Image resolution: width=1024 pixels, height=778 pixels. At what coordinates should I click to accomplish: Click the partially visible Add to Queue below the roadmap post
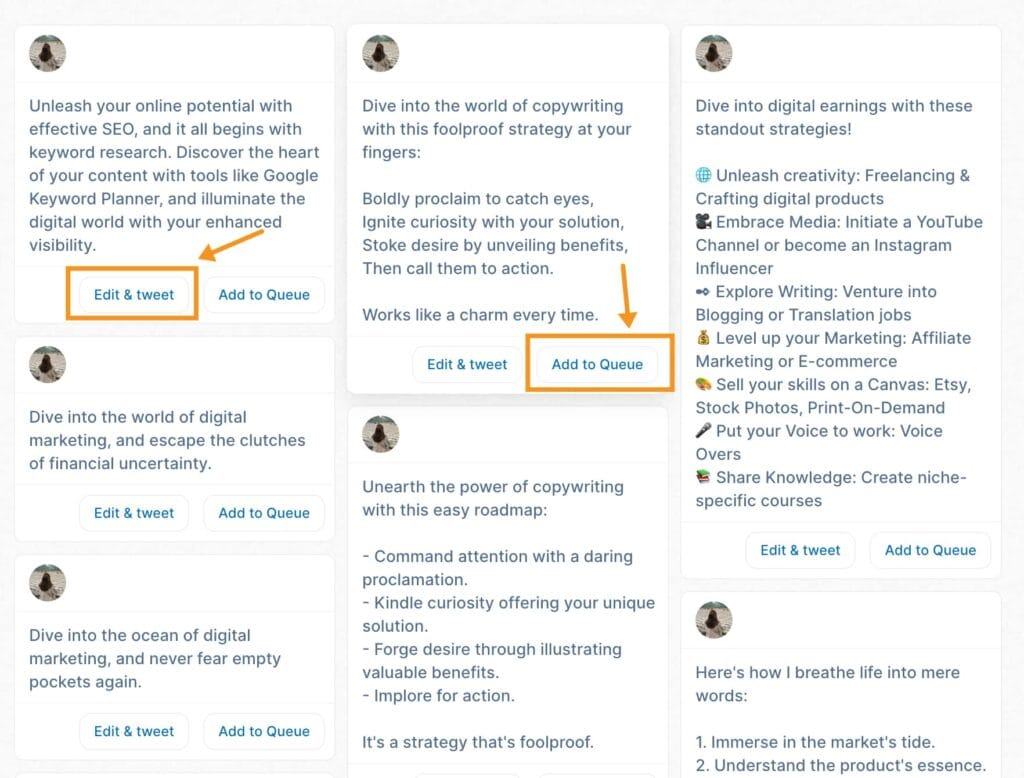click(x=598, y=774)
